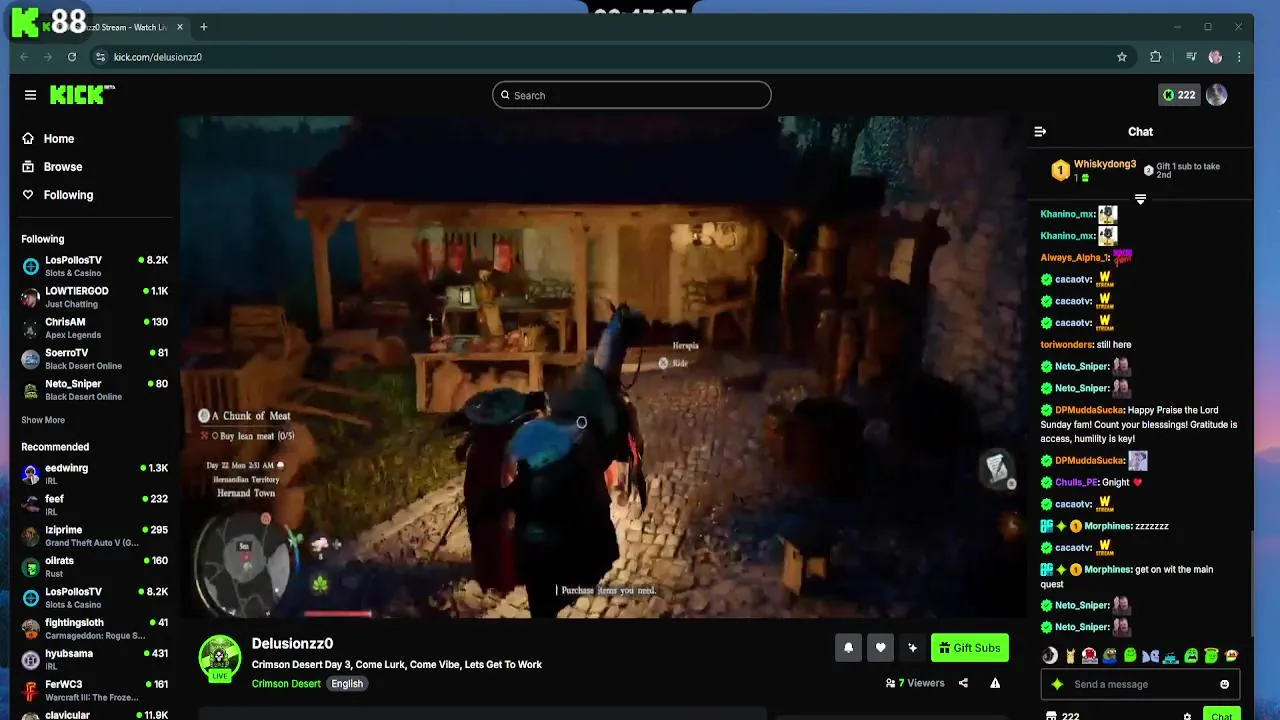
Task: Open hyubsama recommended channel
Action: pos(94,660)
